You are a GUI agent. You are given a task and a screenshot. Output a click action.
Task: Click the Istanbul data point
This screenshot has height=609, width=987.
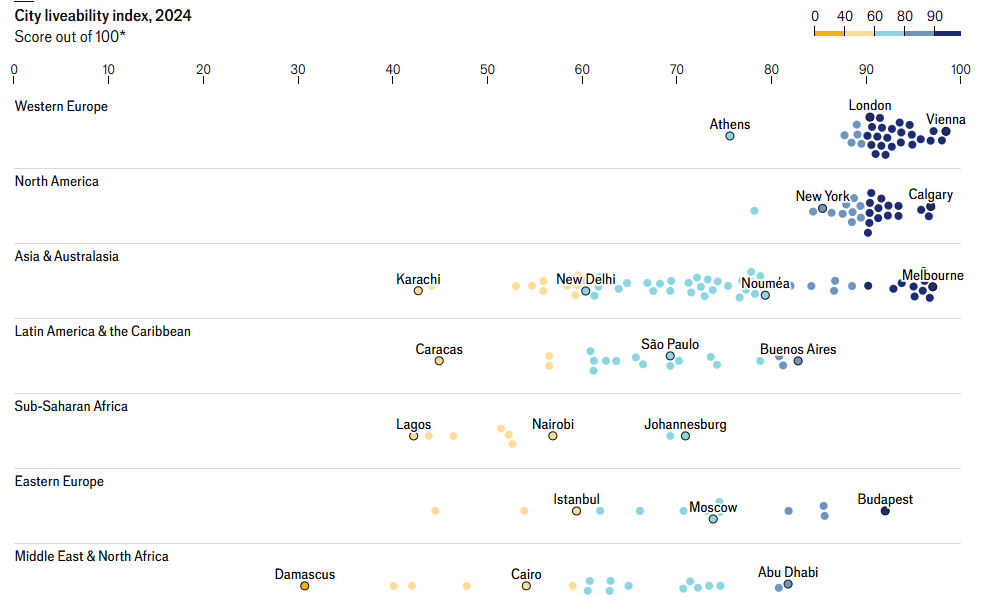click(576, 511)
